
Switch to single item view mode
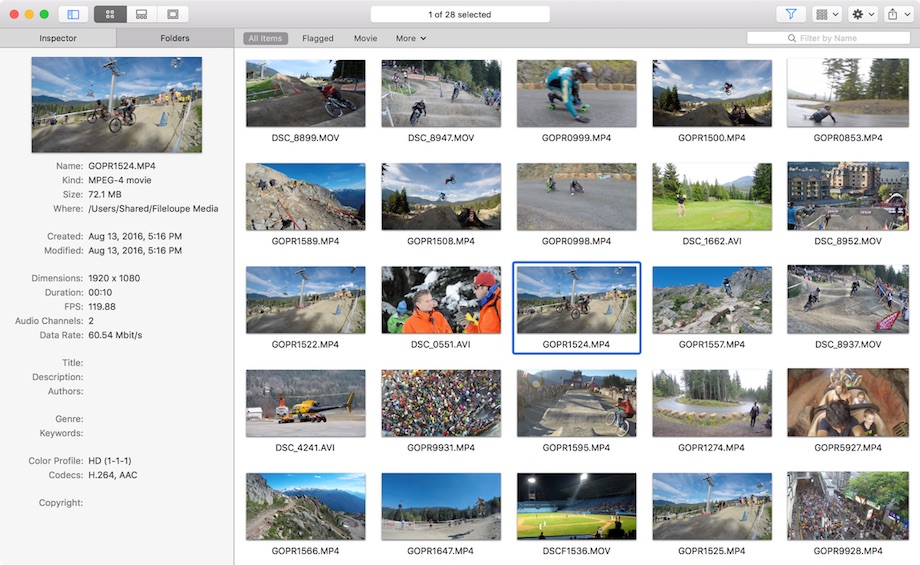tap(173, 14)
